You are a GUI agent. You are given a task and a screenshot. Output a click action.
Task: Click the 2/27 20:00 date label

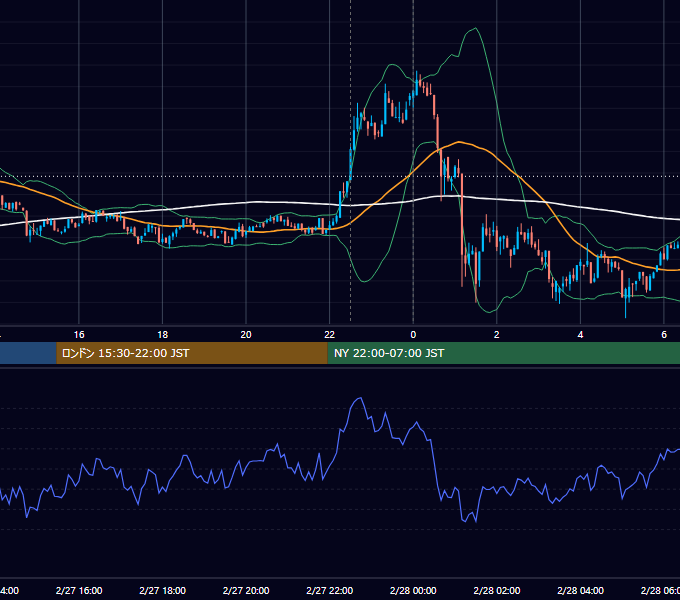(246, 590)
